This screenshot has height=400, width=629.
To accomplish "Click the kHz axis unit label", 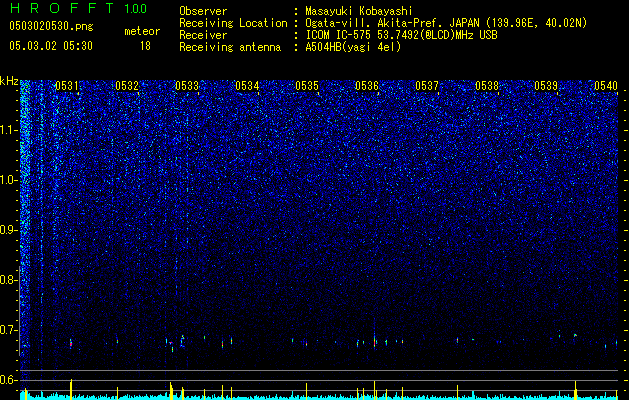I will coord(9,81).
